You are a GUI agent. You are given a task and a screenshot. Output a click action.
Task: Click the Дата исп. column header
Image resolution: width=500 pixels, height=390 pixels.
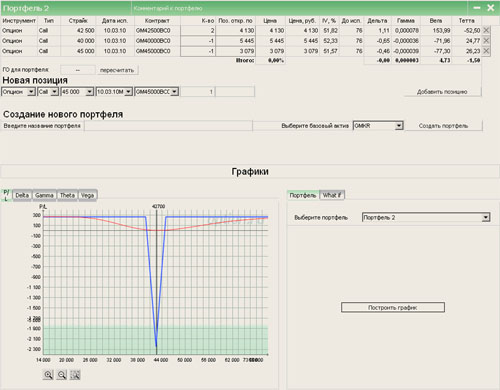115,21
